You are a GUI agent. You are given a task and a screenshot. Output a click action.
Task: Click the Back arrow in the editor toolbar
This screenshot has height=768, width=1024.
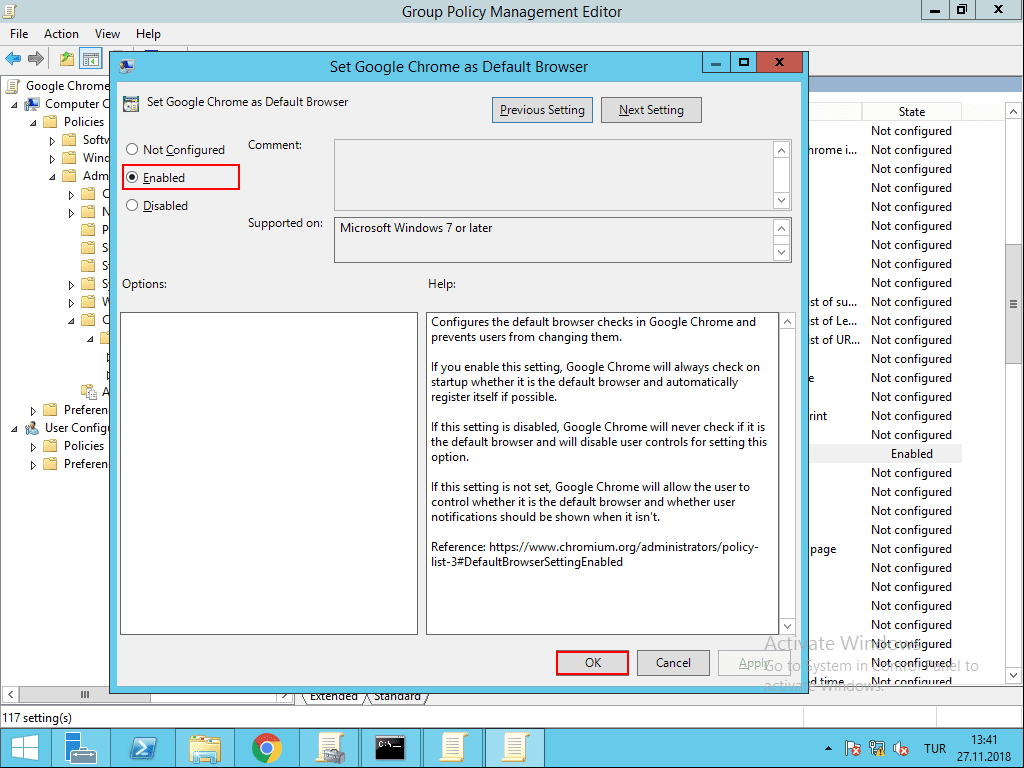click(13, 59)
